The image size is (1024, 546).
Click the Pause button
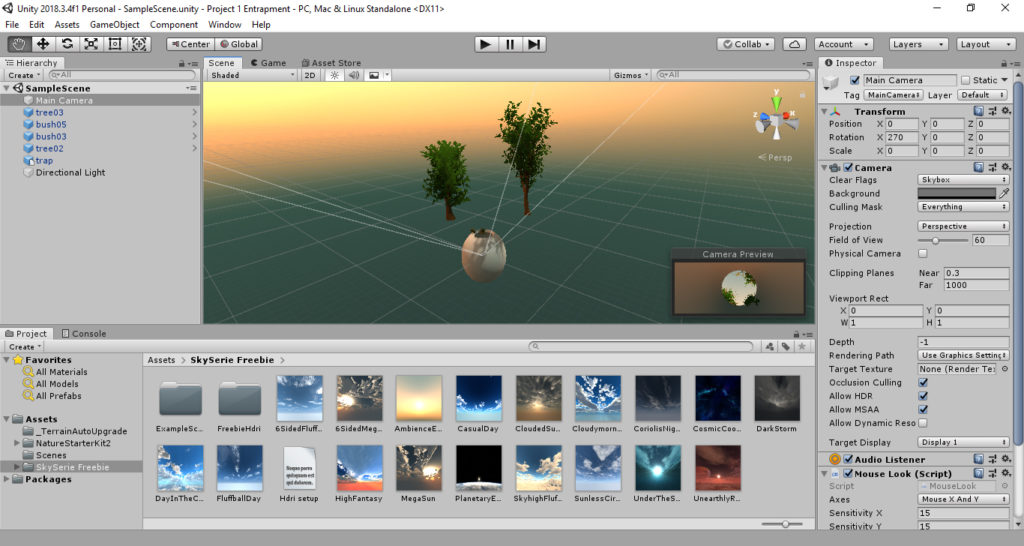tap(509, 44)
